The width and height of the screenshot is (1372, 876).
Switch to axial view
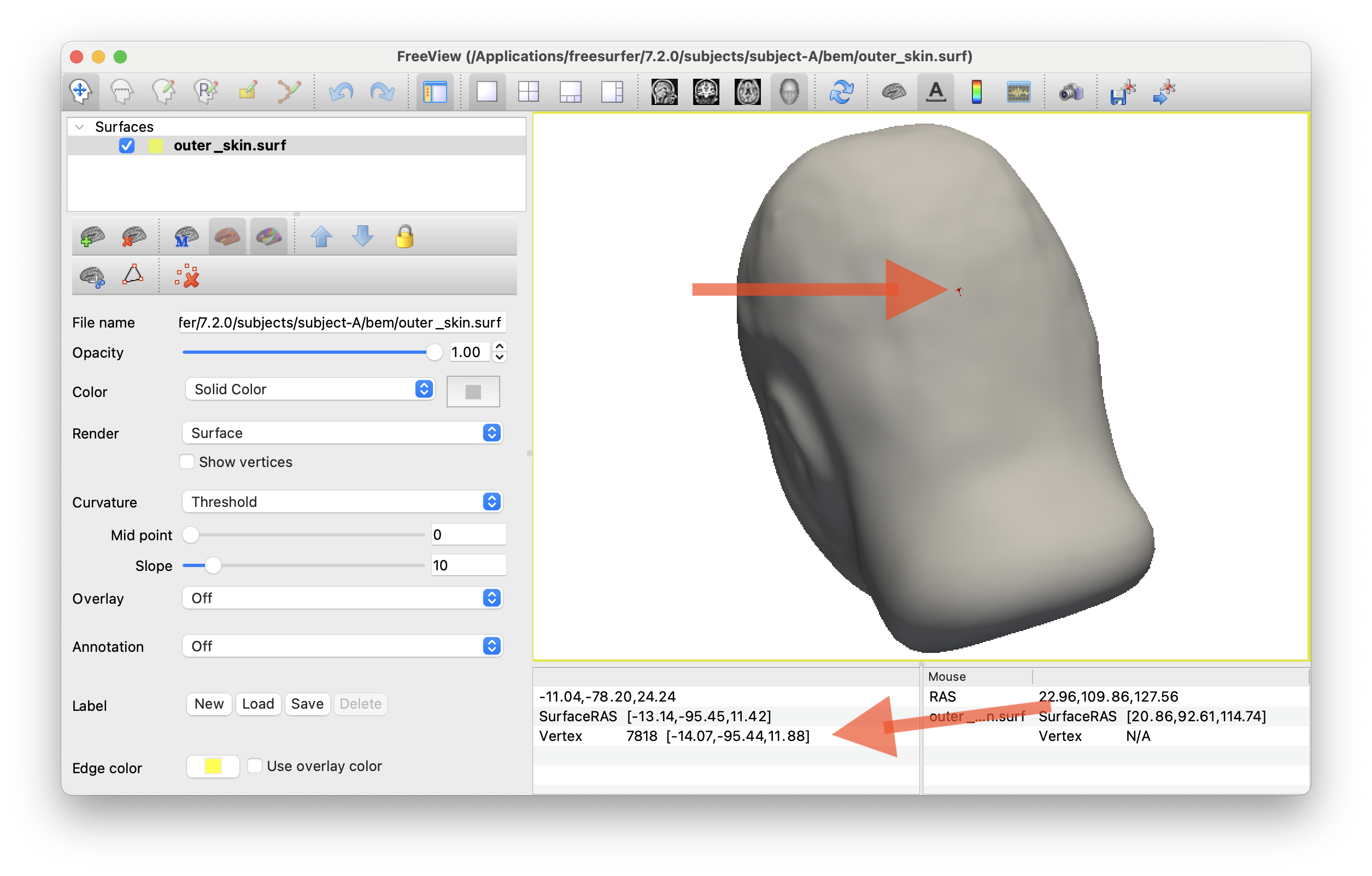[747, 91]
